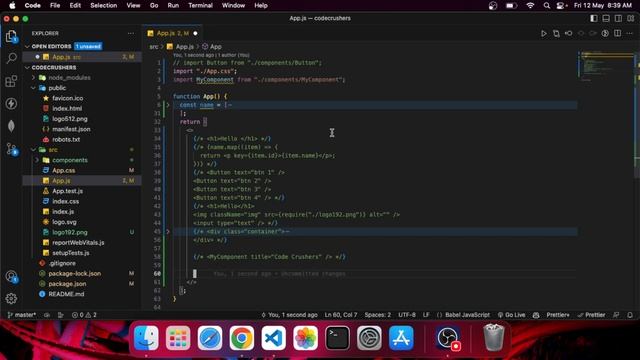This screenshot has width=640, height=360.
Task: Open index.css file
Action: pos(65,201)
